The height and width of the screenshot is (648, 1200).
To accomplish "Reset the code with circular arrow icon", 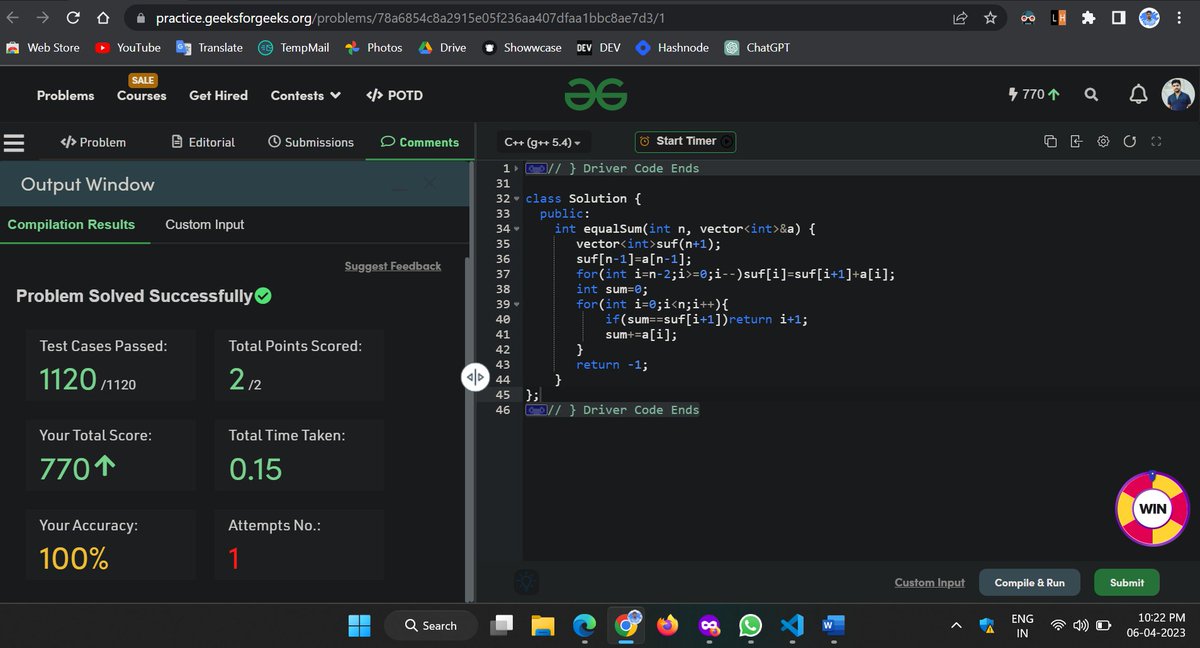I will 1129,142.
